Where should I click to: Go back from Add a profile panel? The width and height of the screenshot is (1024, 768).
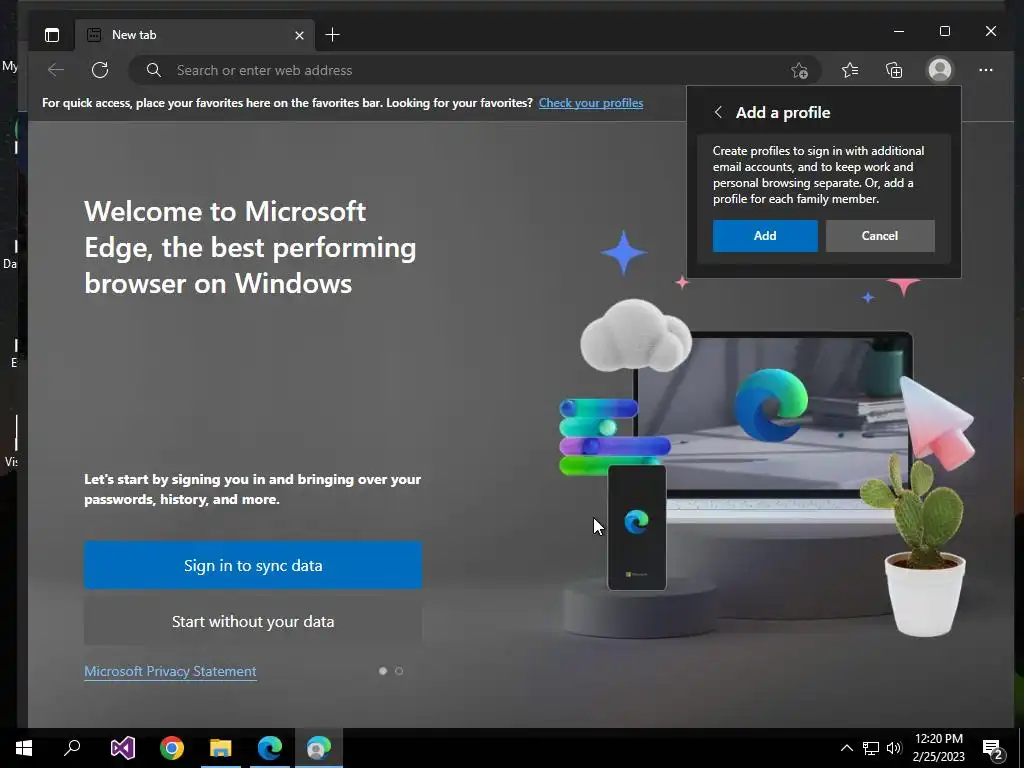coord(718,112)
